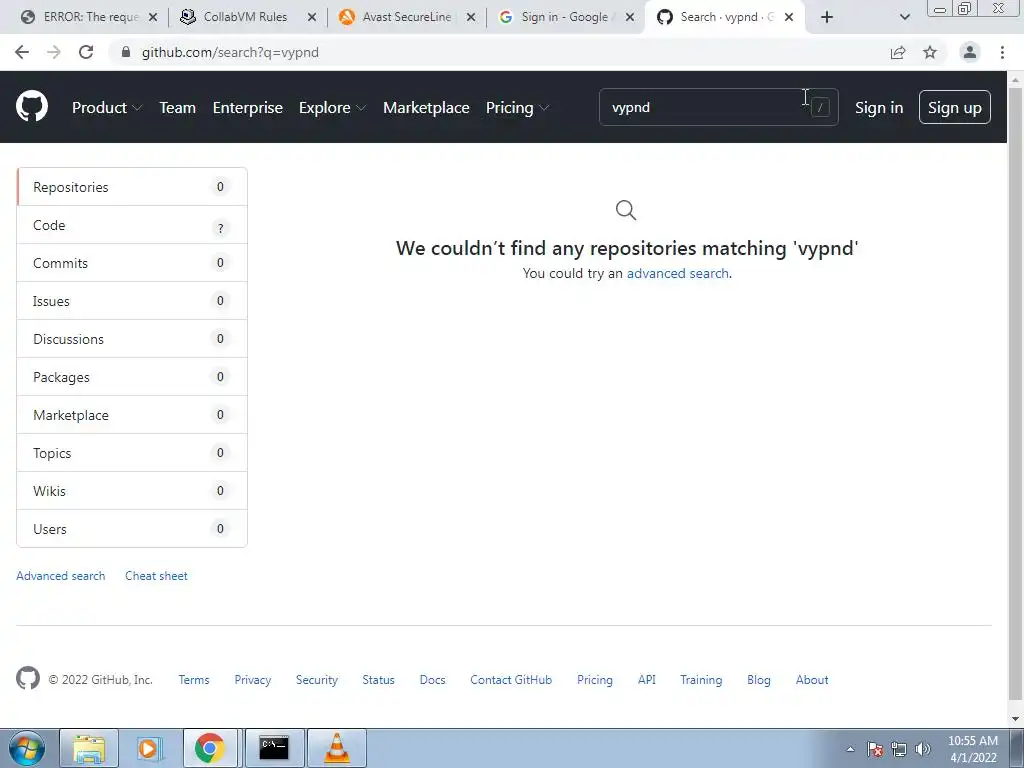This screenshot has height=768, width=1024.
Task: Open the Enterprise menu item
Action: (248, 108)
